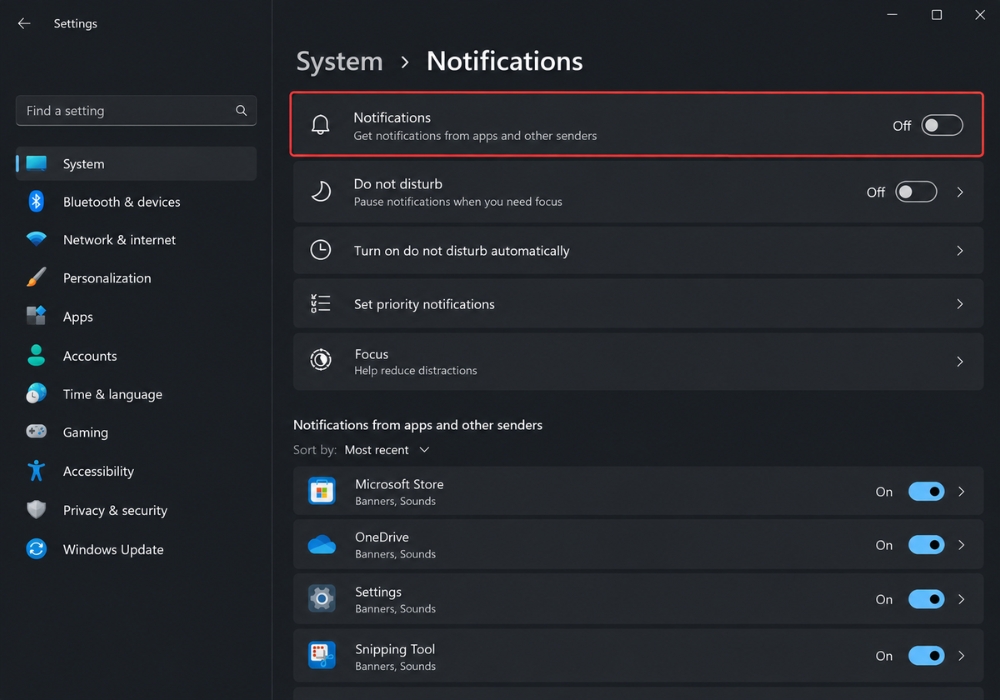This screenshot has height=700, width=1000.
Task: Expand the Do not disturb chevron
Action: [960, 192]
